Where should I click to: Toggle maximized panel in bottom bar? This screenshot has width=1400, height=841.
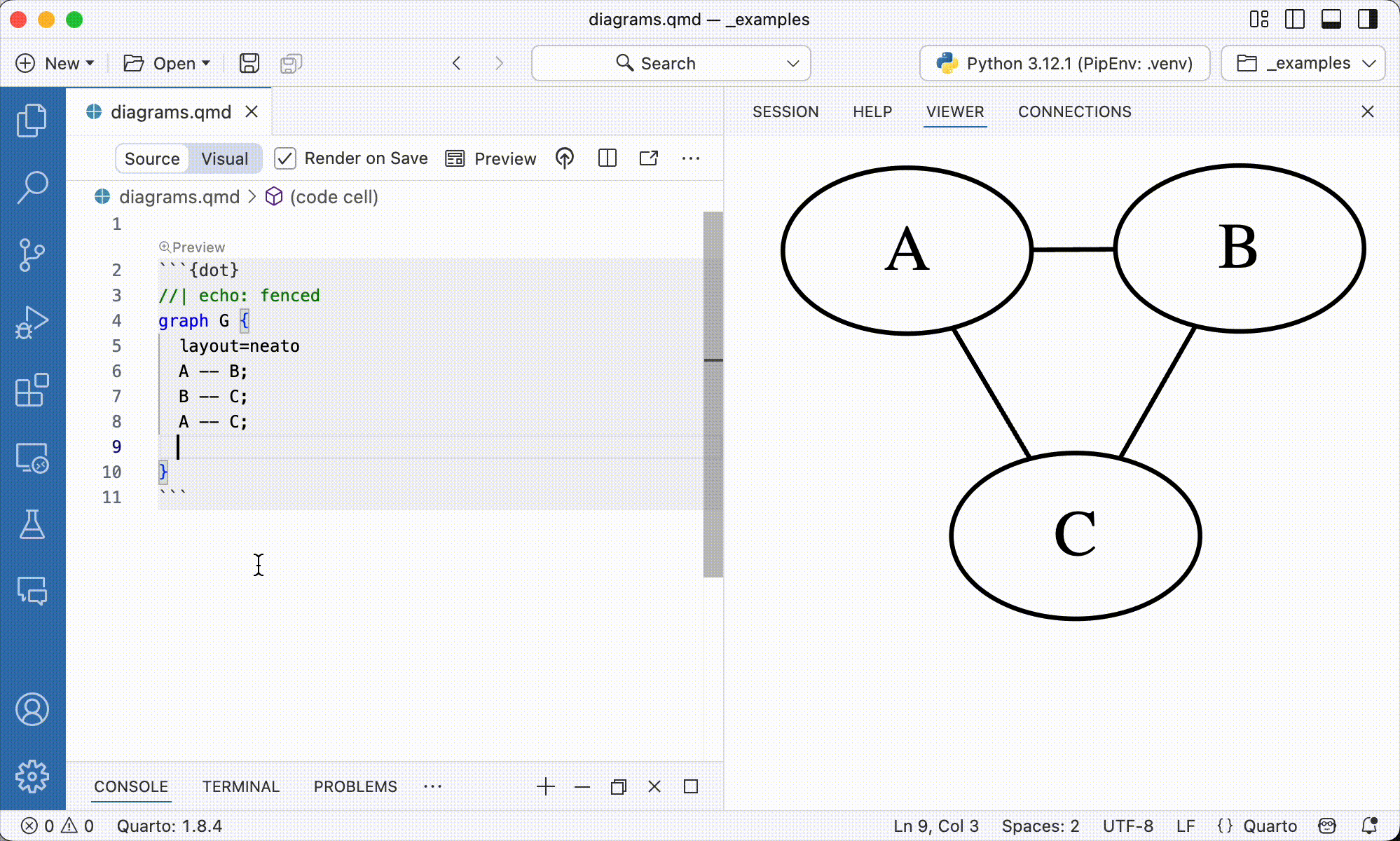[x=691, y=786]
